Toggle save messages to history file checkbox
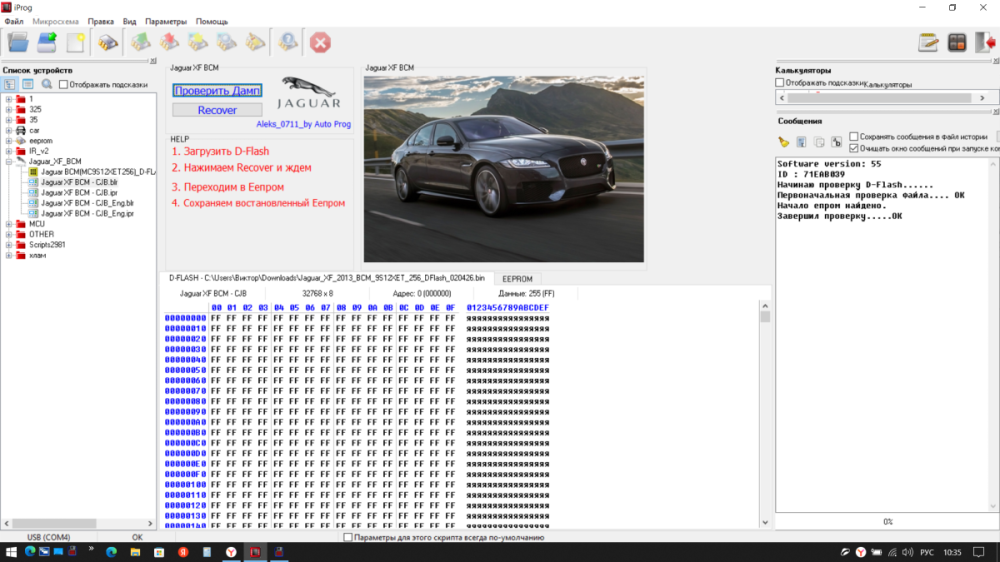 [854, 136]
